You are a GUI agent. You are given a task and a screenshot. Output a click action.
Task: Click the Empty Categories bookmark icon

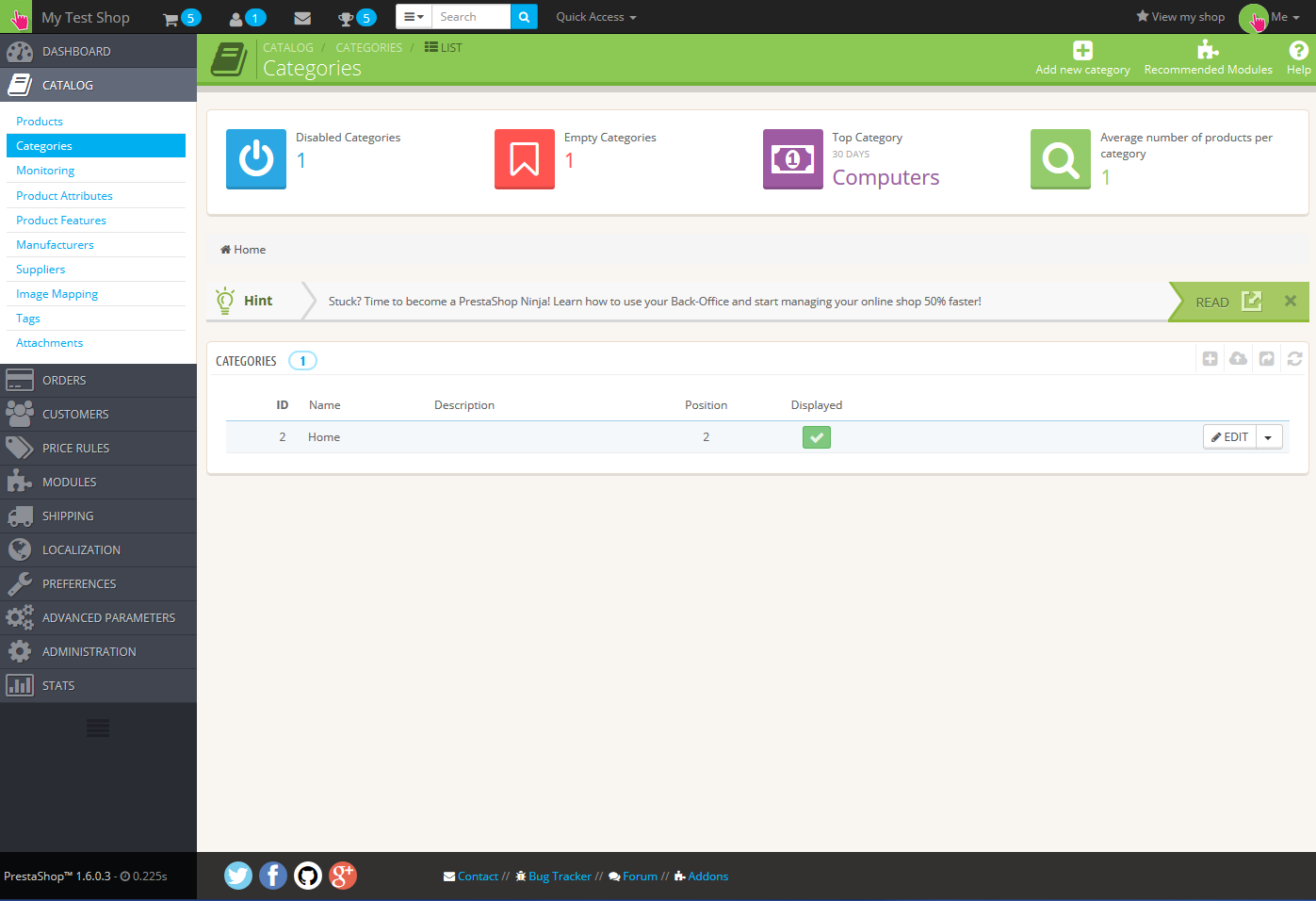(x=525, y=159)
